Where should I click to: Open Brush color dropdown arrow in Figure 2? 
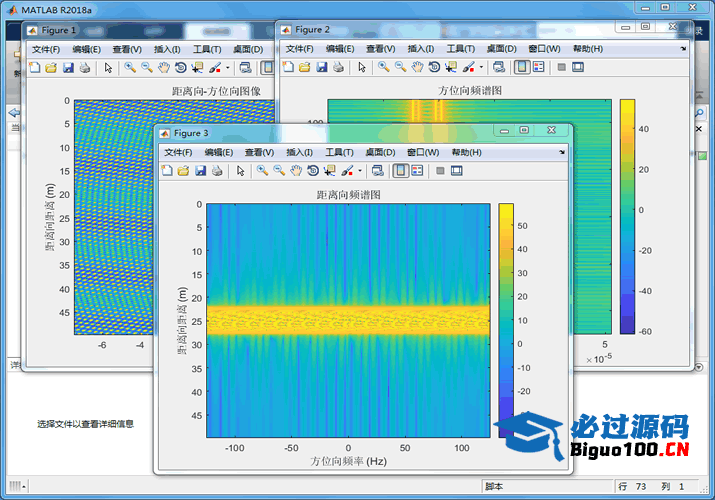click(481, 67)
